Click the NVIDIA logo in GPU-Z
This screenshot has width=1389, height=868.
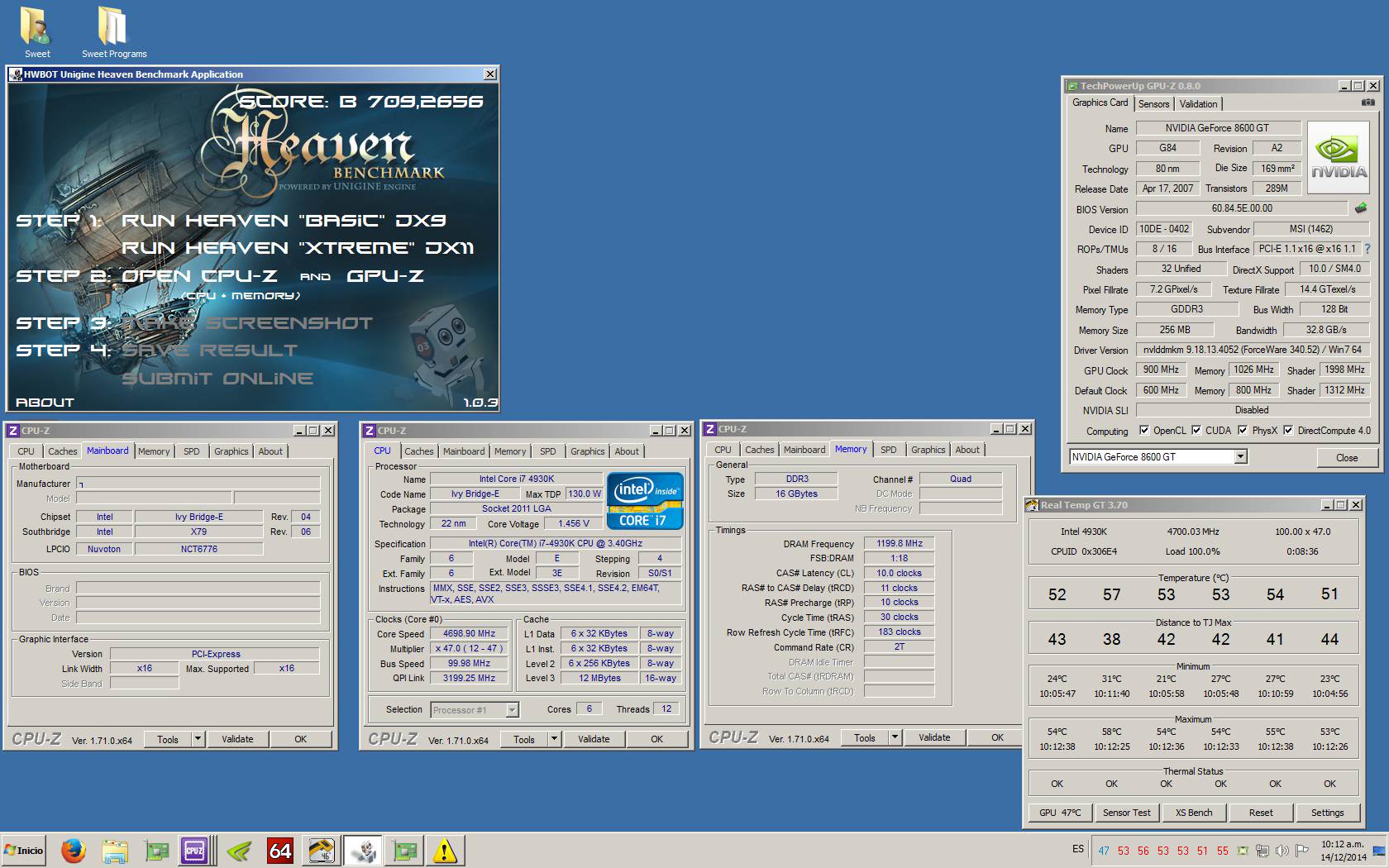1339,157
